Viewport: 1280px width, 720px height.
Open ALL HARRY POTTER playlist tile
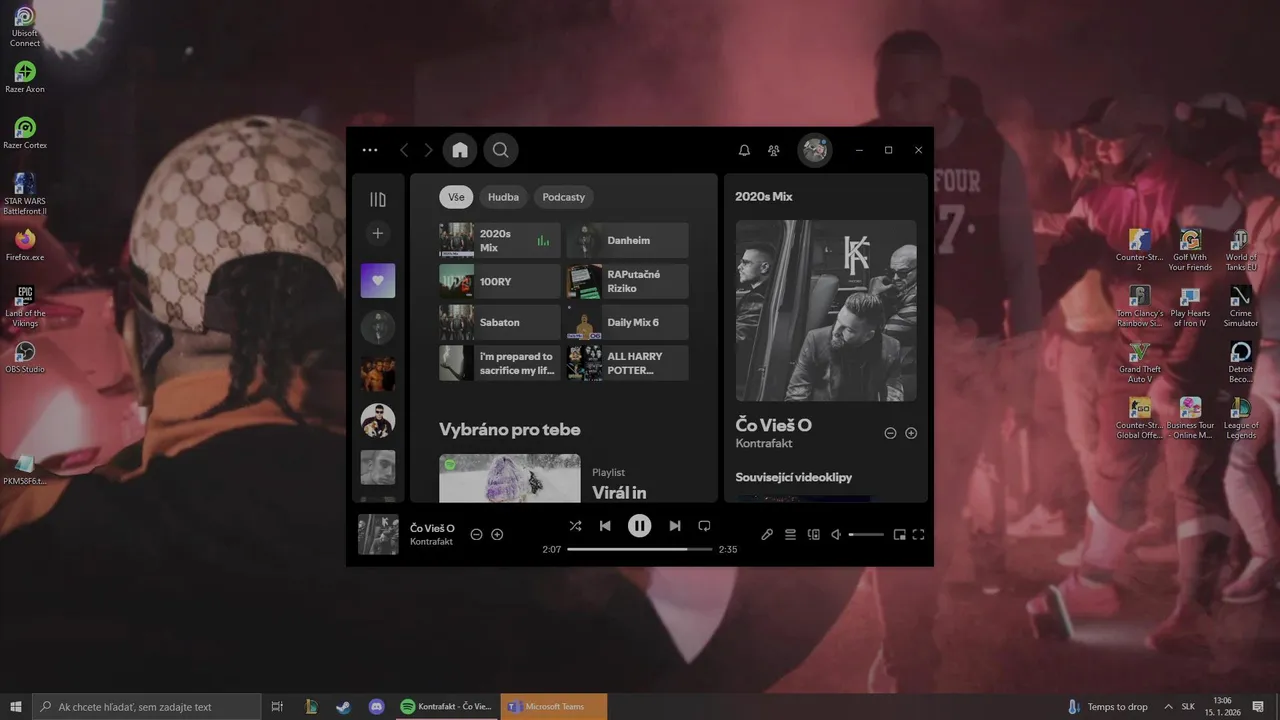[x=628, y=363]
